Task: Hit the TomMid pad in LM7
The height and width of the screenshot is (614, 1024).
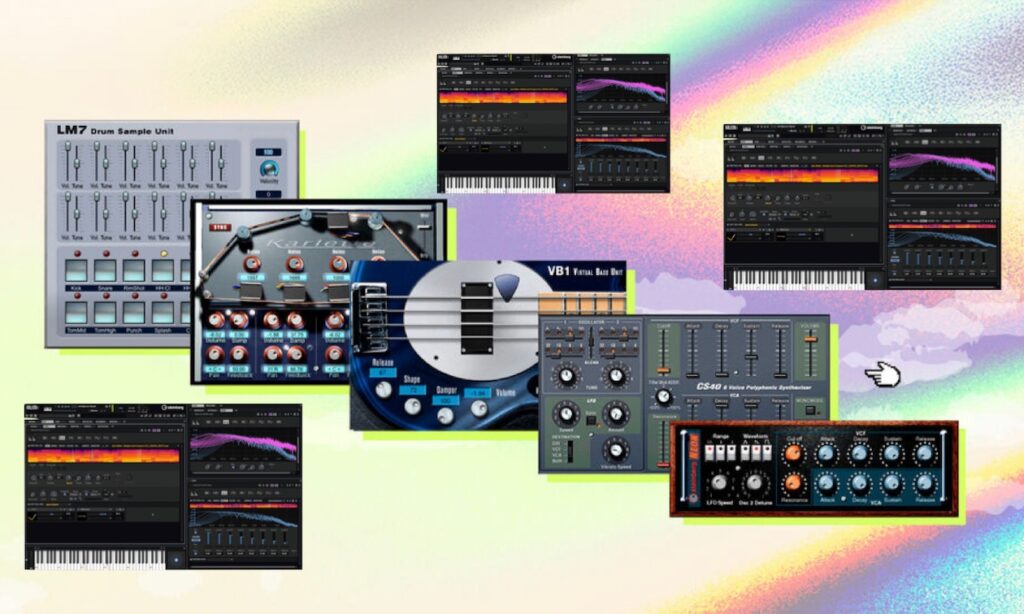Action: [x=76, y=313]
